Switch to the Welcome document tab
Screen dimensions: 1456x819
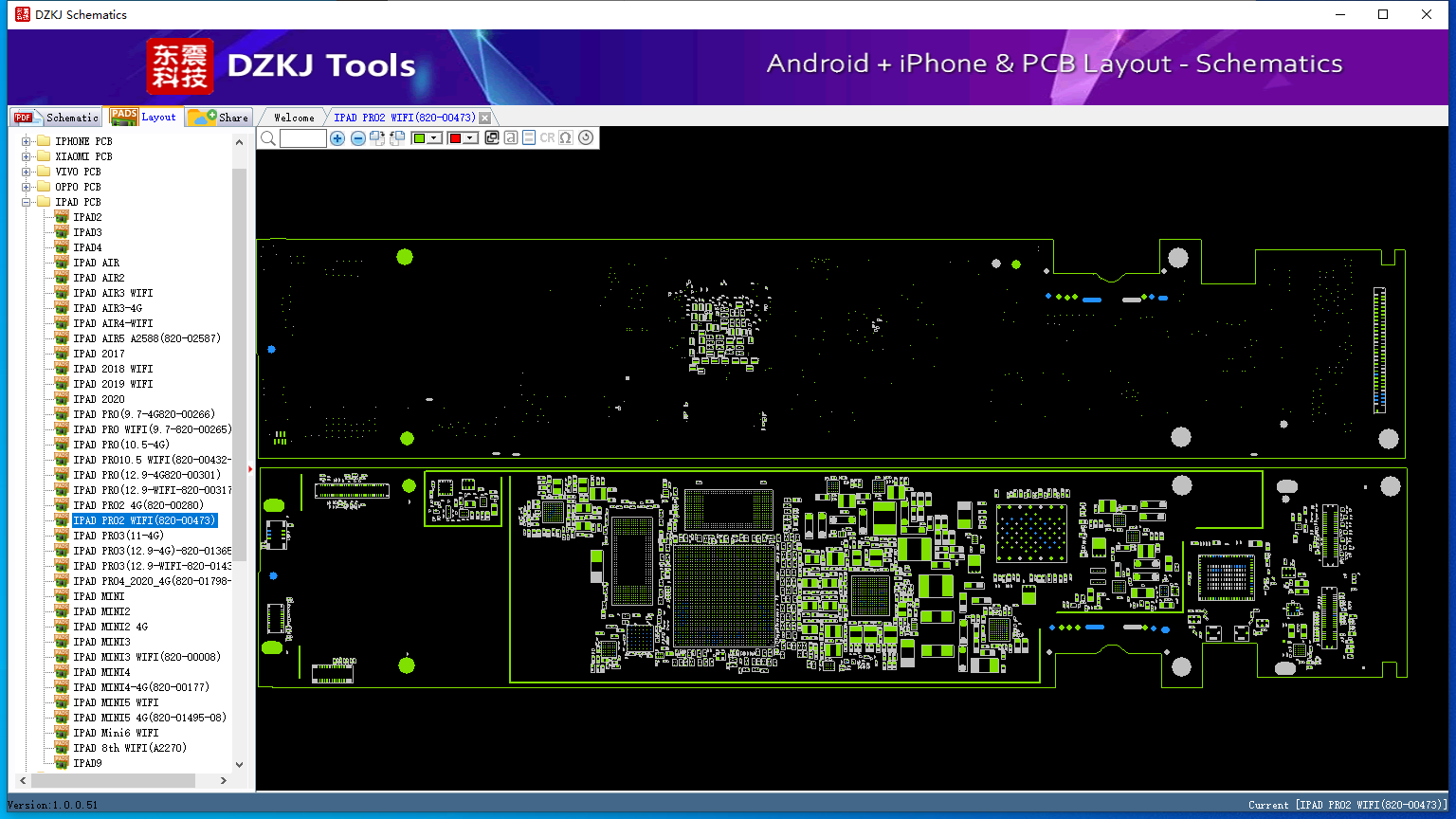[294, 118]
